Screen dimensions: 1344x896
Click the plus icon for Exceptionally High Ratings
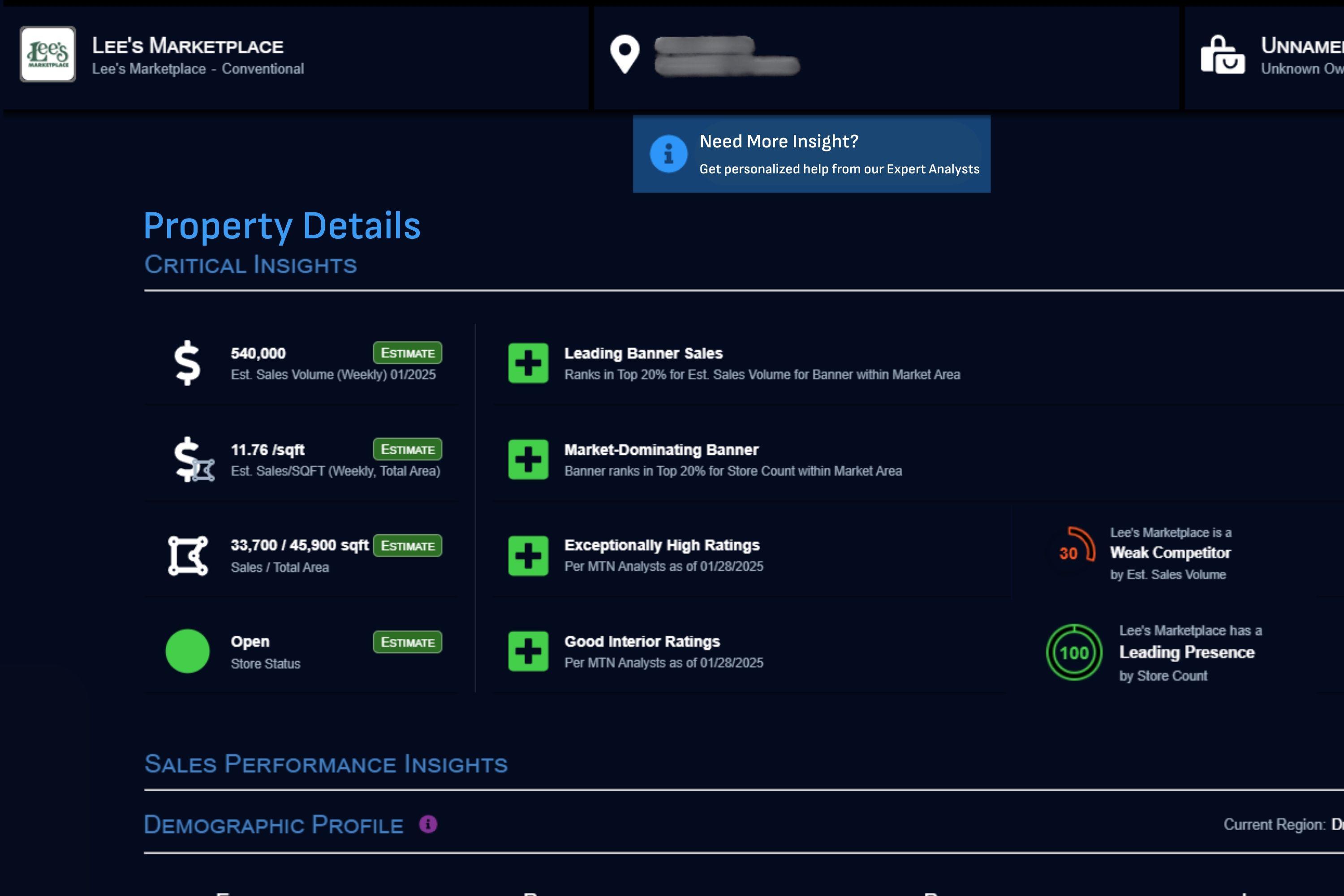(528, 556)
